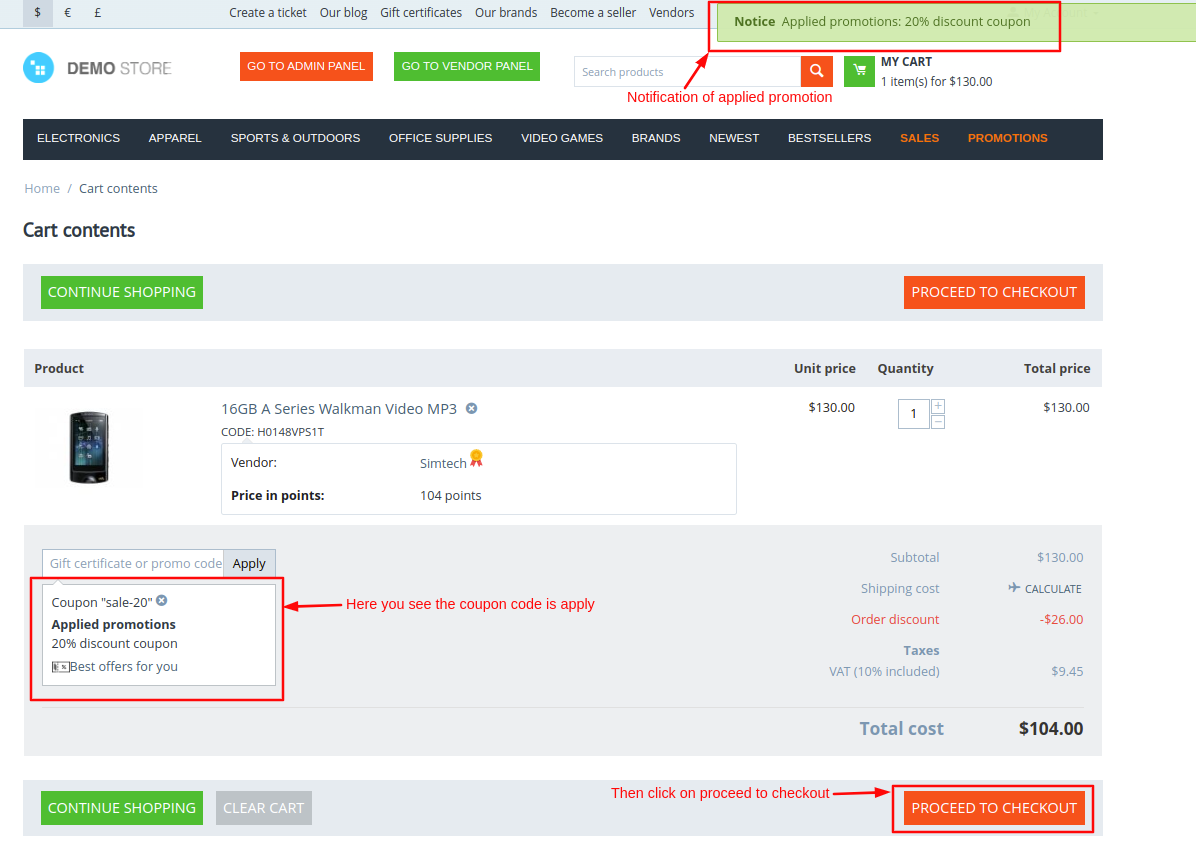
Task: Click the Demo Store logo icon
Action: 39,68
